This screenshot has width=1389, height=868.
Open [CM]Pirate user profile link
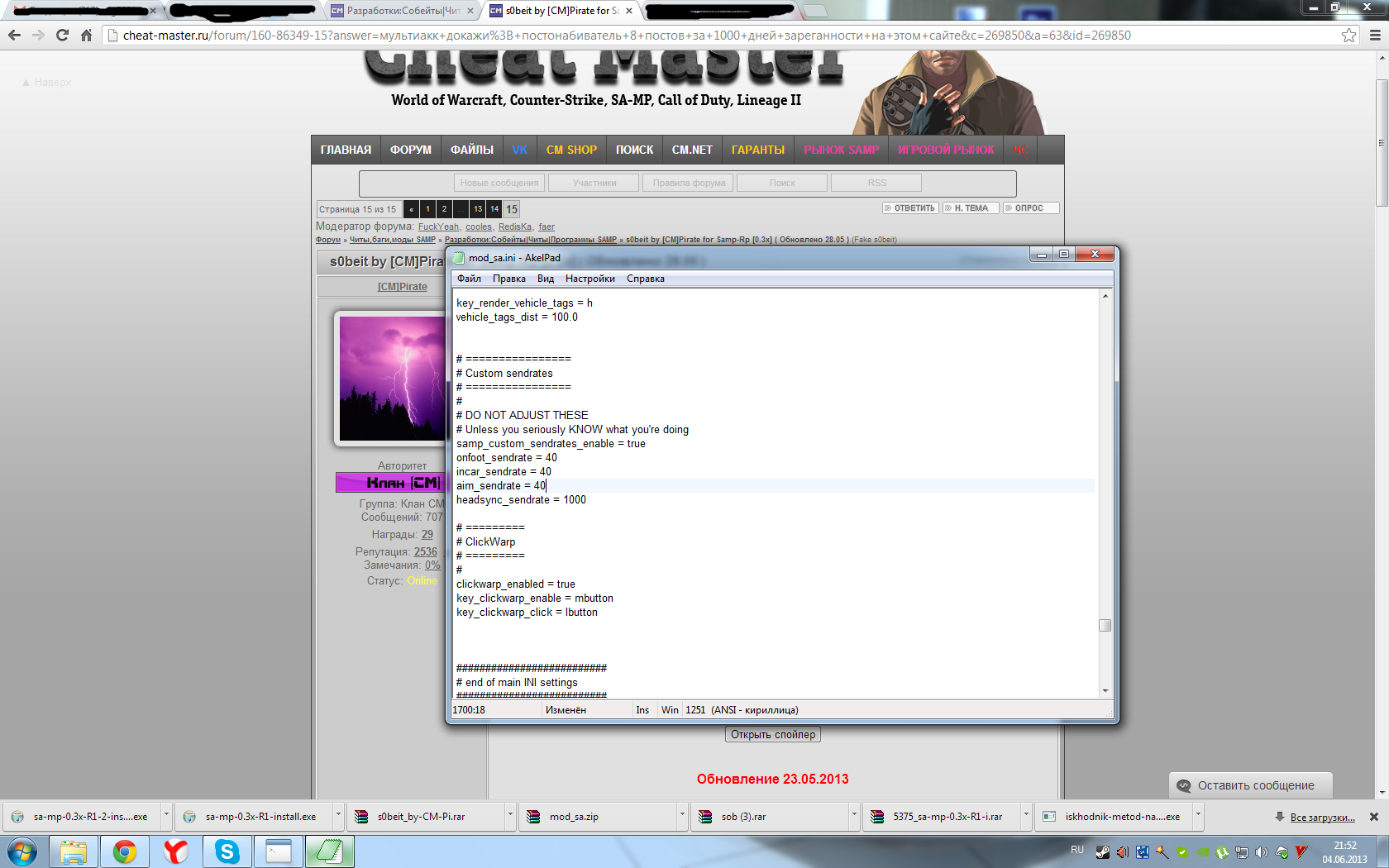[403, 287]
